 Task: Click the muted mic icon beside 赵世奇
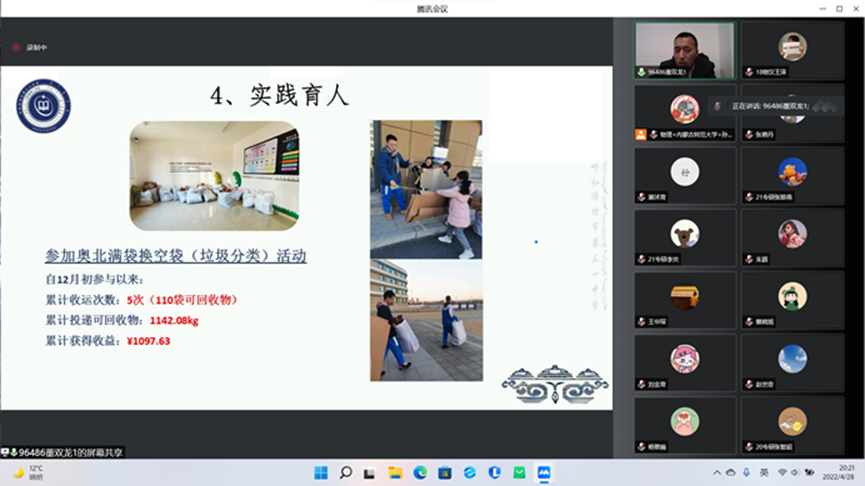[749, 384]
